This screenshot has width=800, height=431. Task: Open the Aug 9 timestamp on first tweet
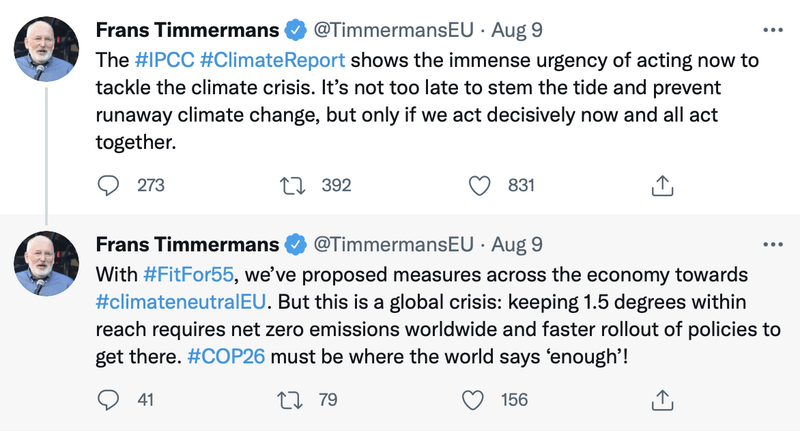(517, 30)
